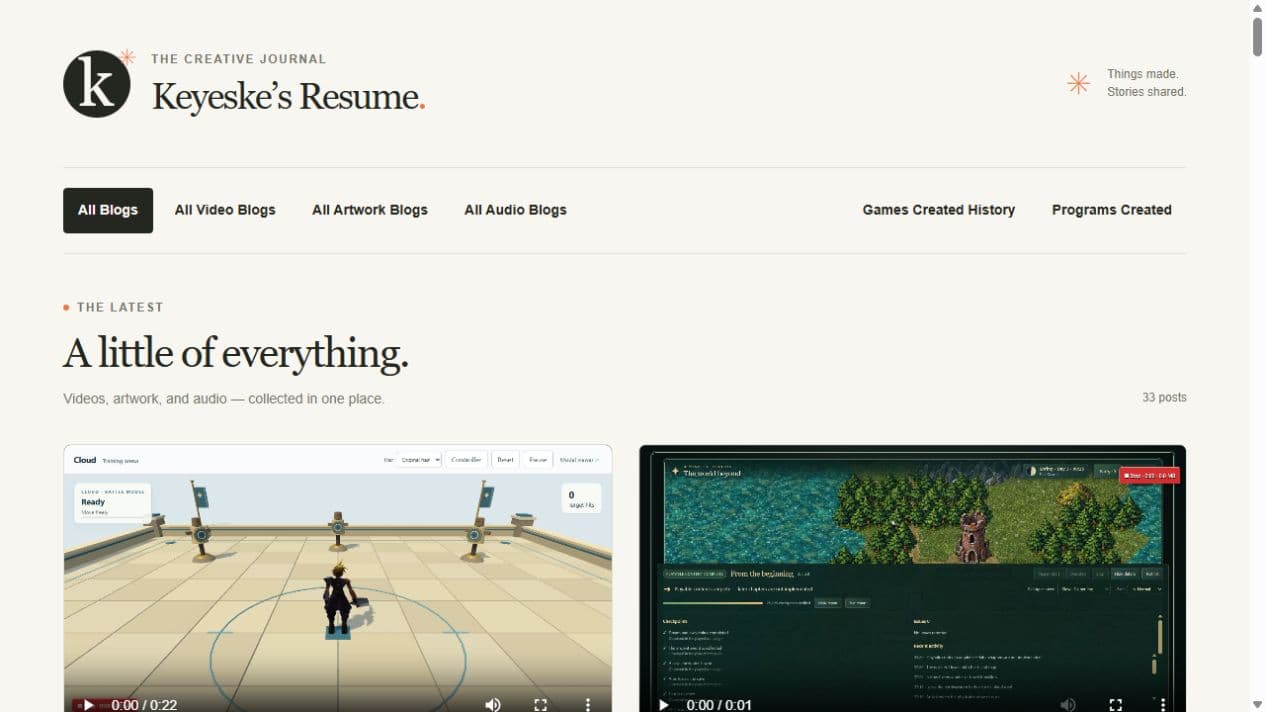
Task: Click the 'THE LATEST' section label
Action: click(x=120, y=307)
